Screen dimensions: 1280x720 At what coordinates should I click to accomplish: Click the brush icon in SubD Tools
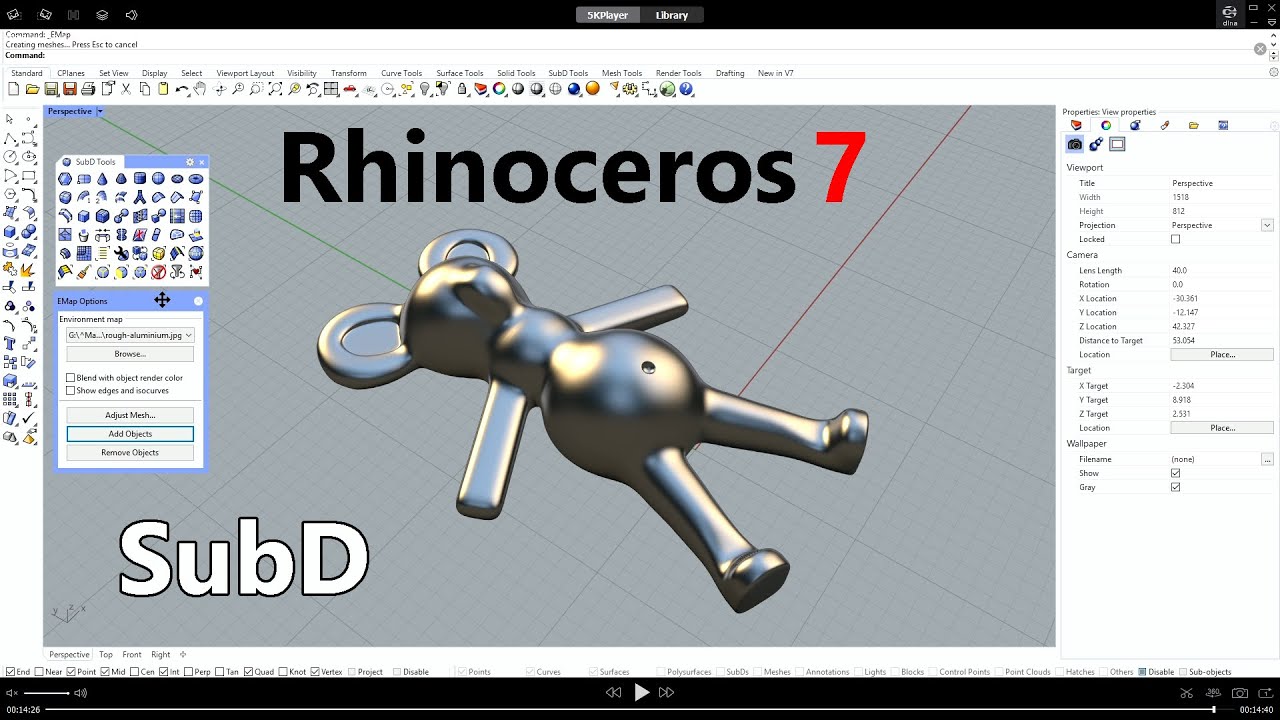click(84, 272)
